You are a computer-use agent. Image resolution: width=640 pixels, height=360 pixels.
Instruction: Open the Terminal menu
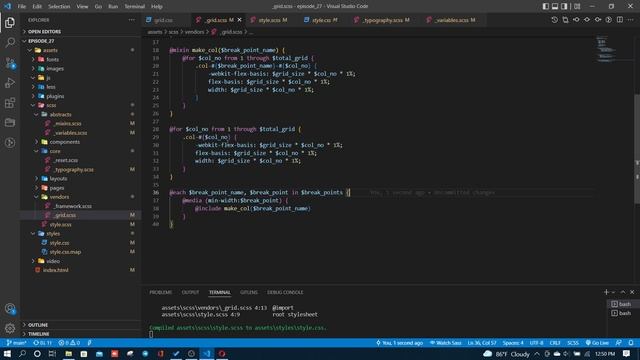(x=134, y=6)
